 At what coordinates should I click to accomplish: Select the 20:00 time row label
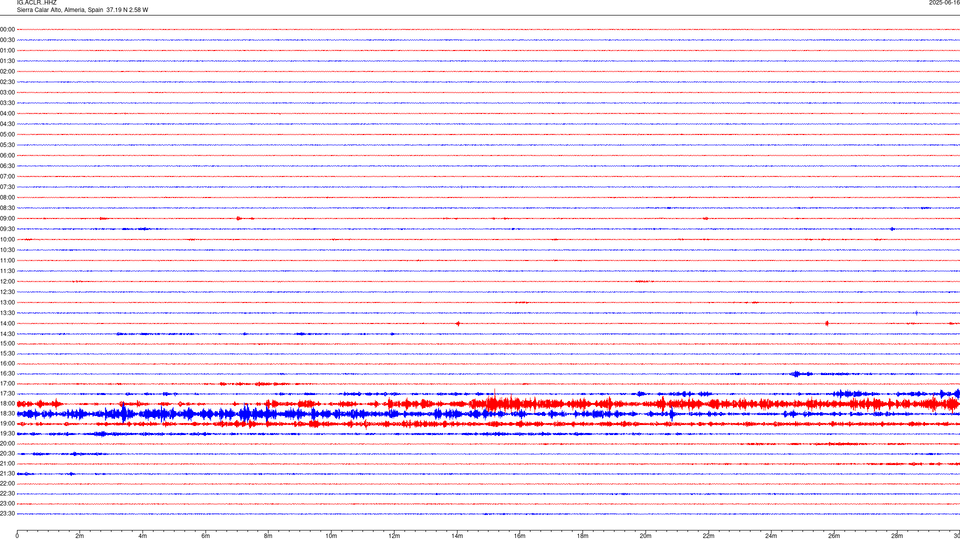point(7,443)
